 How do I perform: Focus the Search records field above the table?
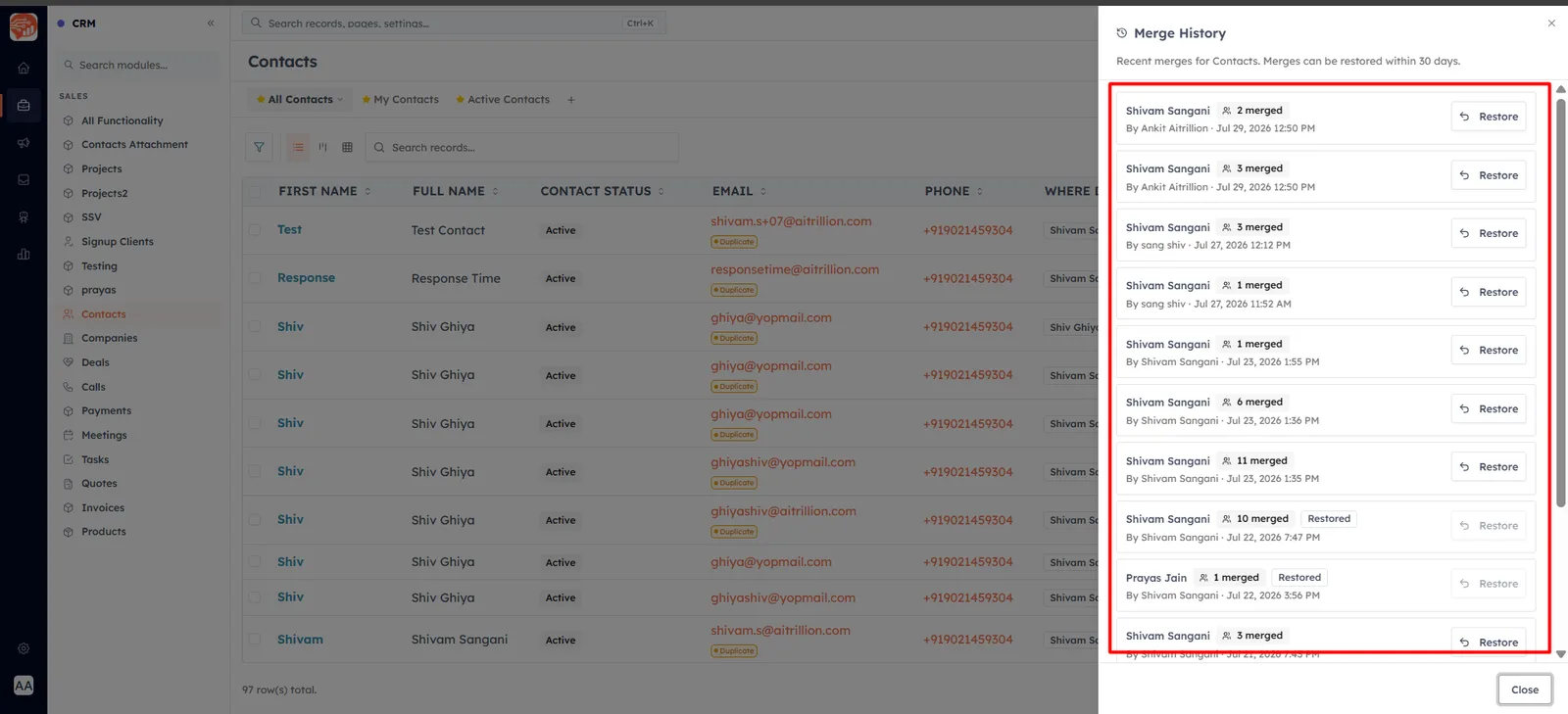(x=522, y=147)
